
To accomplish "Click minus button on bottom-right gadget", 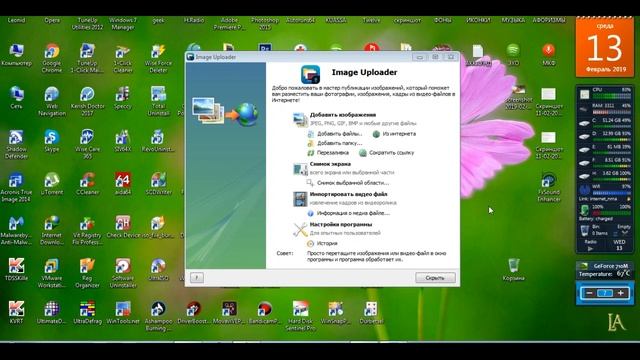I will (589, 293).
